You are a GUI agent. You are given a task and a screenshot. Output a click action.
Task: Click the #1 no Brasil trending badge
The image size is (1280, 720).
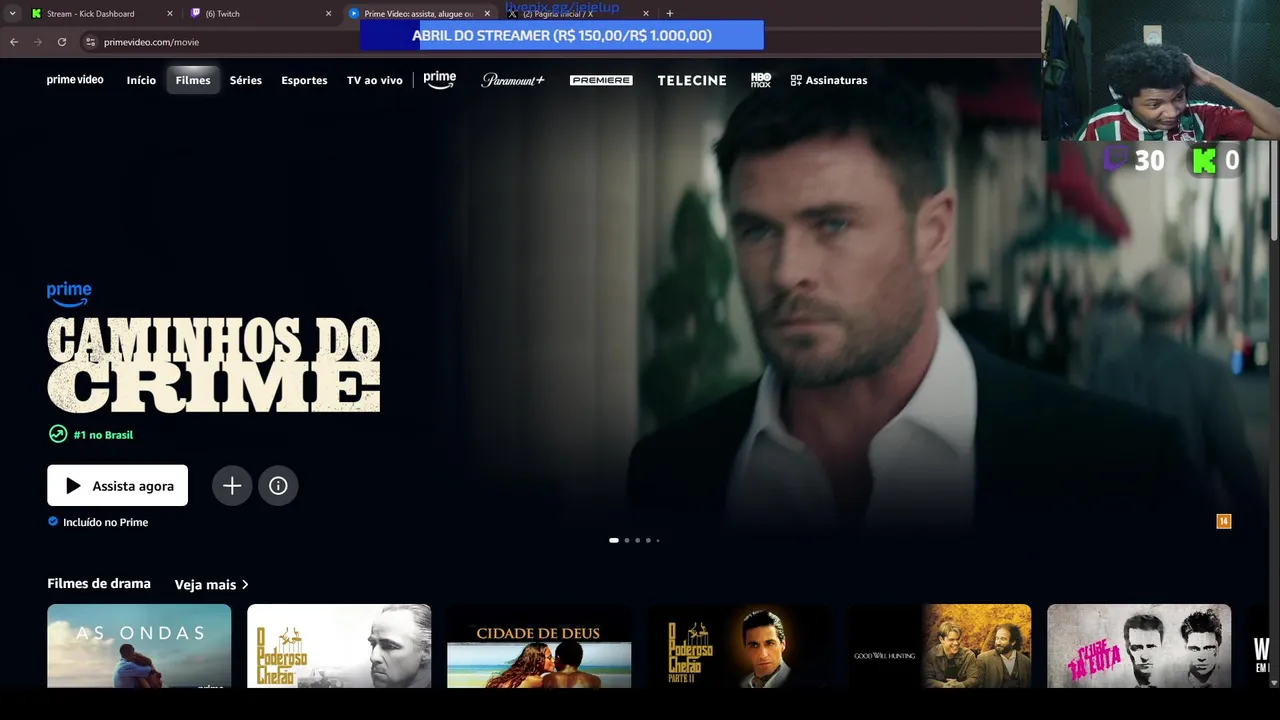tap(91, 434)
